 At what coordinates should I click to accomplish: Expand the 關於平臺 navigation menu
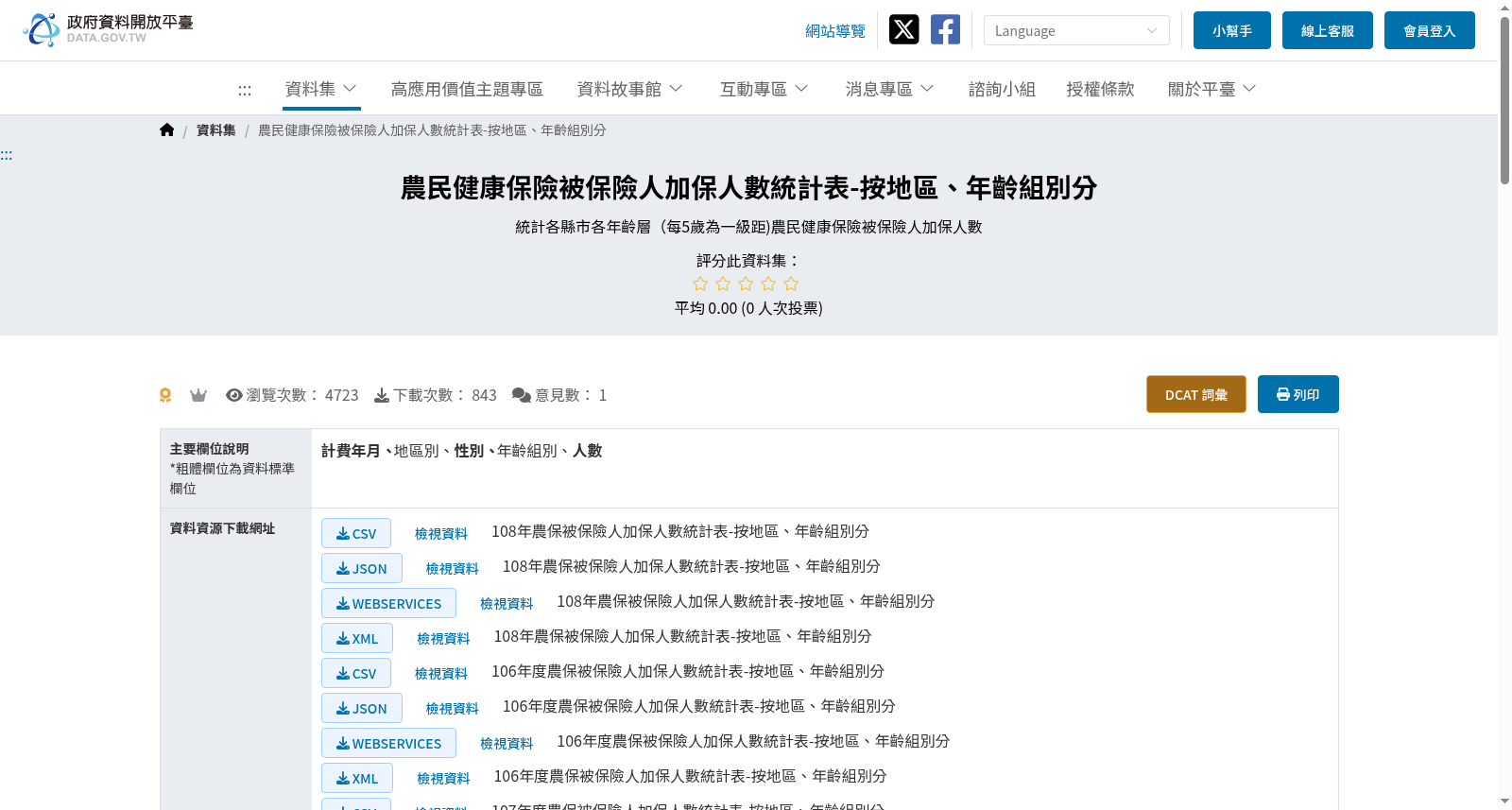click(x=1212, y=89)
